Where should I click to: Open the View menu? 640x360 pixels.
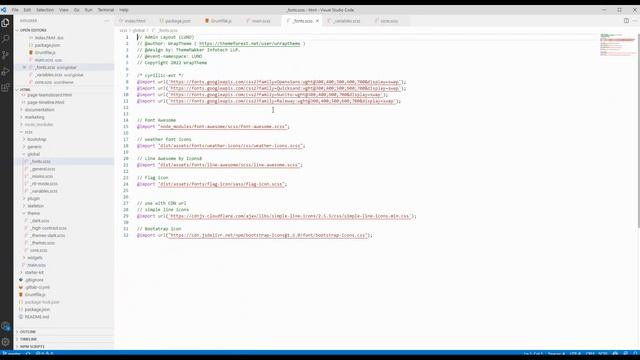(x=64, y=10)
